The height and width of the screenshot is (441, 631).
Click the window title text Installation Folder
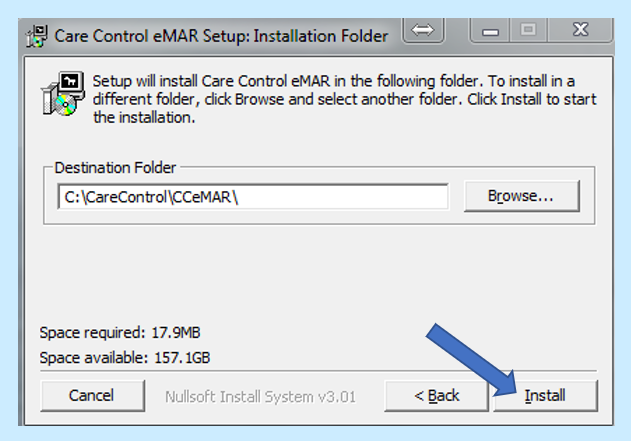[x=321, y=36]
